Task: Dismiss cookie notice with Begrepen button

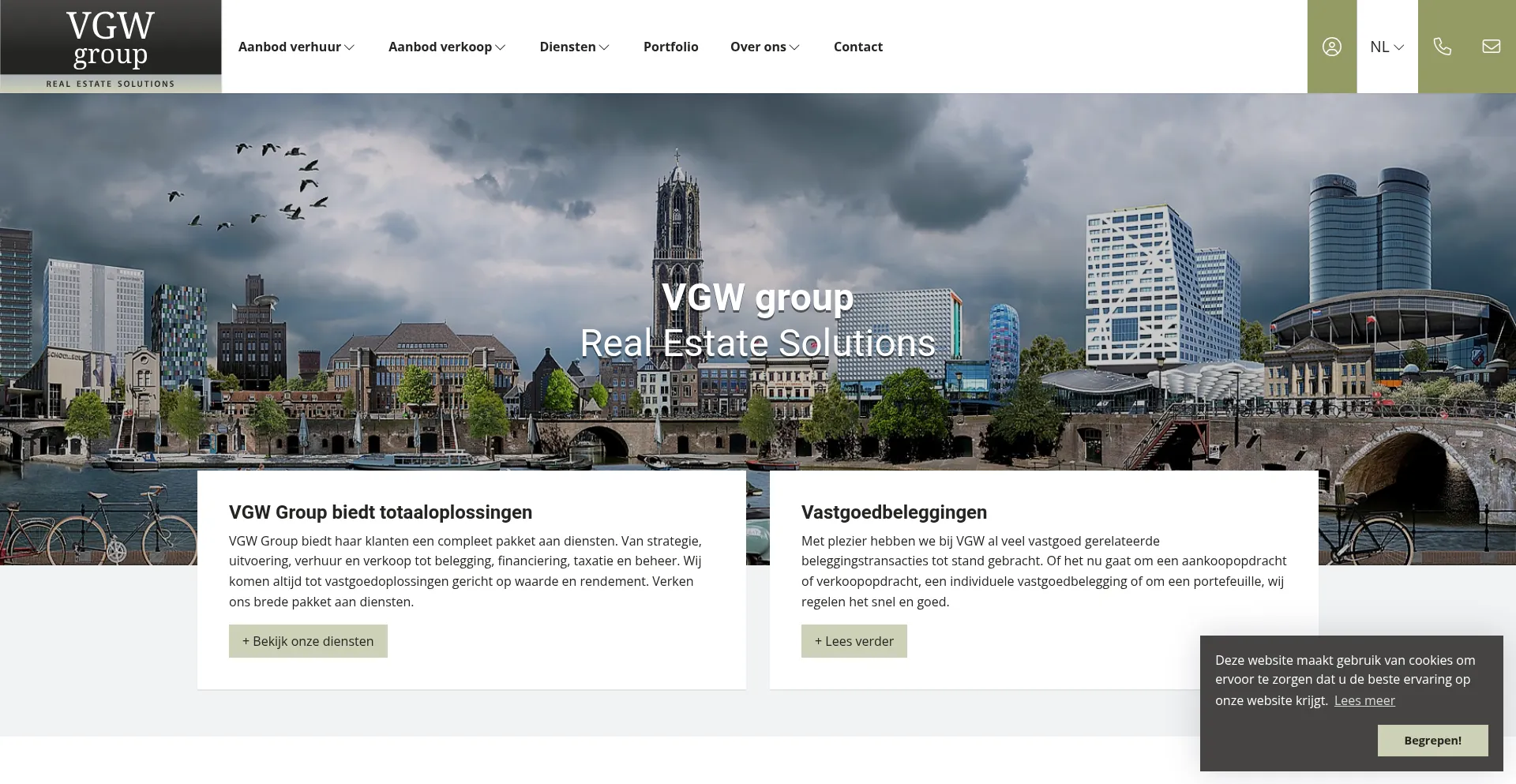Action: (x=1432, y=740)
